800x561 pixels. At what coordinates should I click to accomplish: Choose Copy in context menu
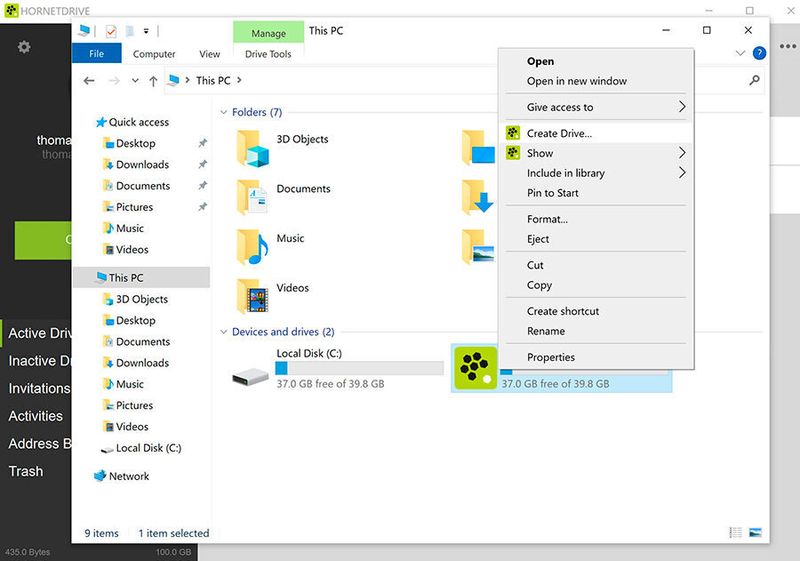tap(595, 285)
